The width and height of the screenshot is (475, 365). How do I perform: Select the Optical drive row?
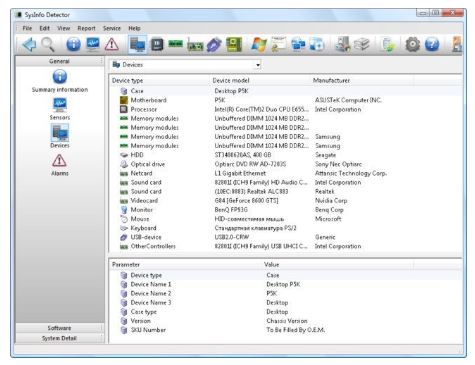point(285,164)
